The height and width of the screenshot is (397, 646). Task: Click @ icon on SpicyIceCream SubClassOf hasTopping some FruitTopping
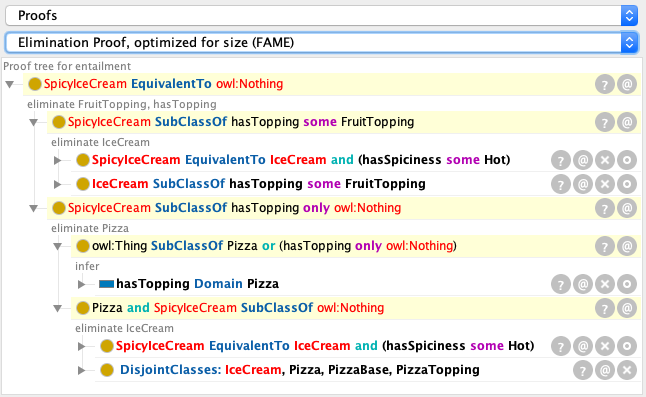tap(627, 122)
